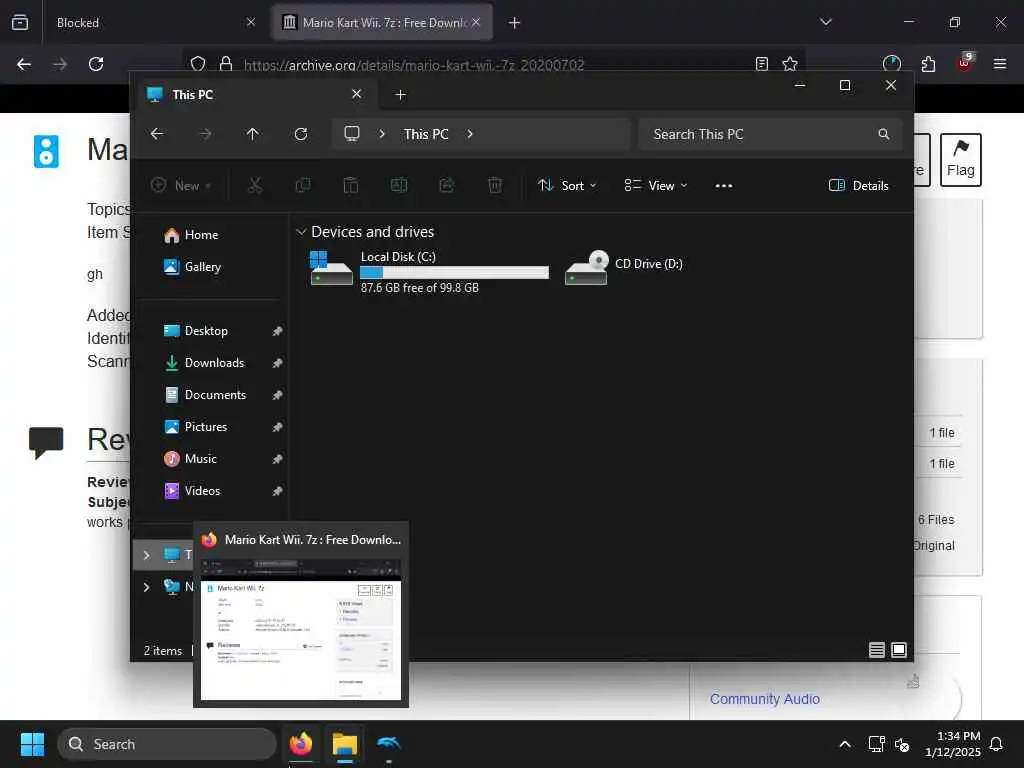The width and height of the screenshot is (1024, 768).
Task: Click the Cut scissors icon in Explorer toolbar
Action: click(255, 185)
